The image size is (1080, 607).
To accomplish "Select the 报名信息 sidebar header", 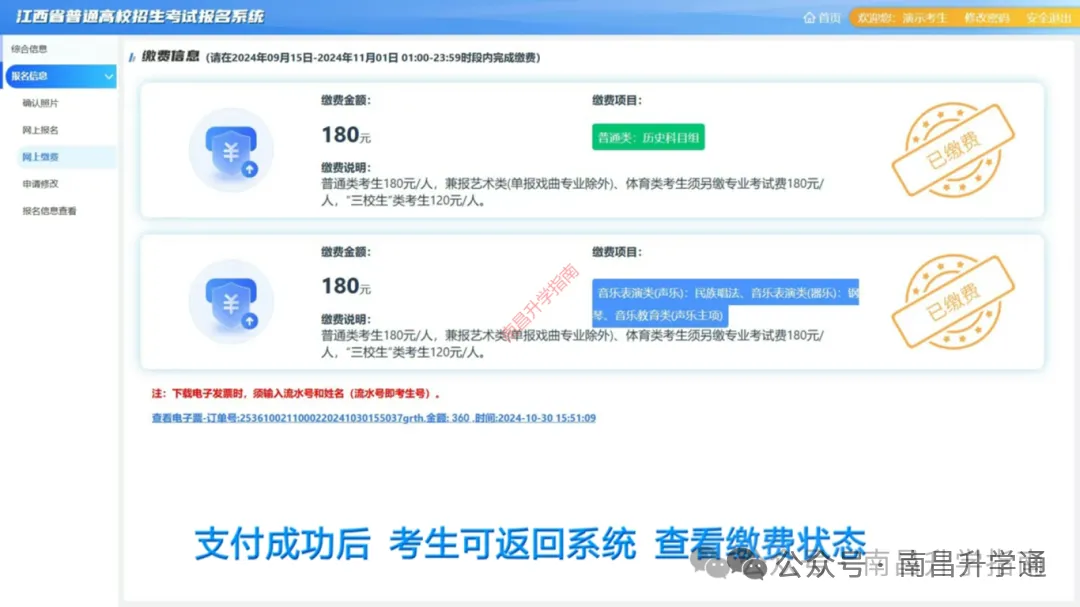I will tap(61, 76).
